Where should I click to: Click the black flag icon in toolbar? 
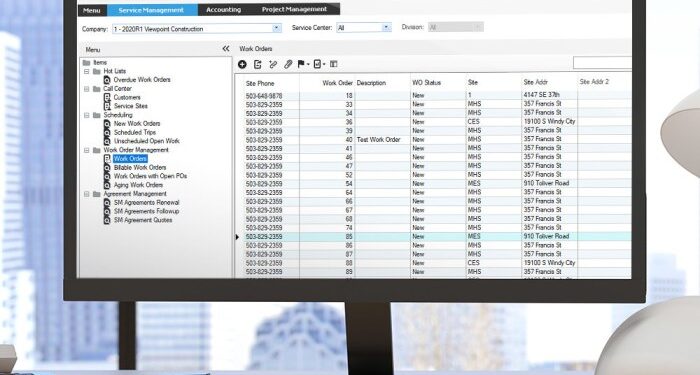point(301,64)
